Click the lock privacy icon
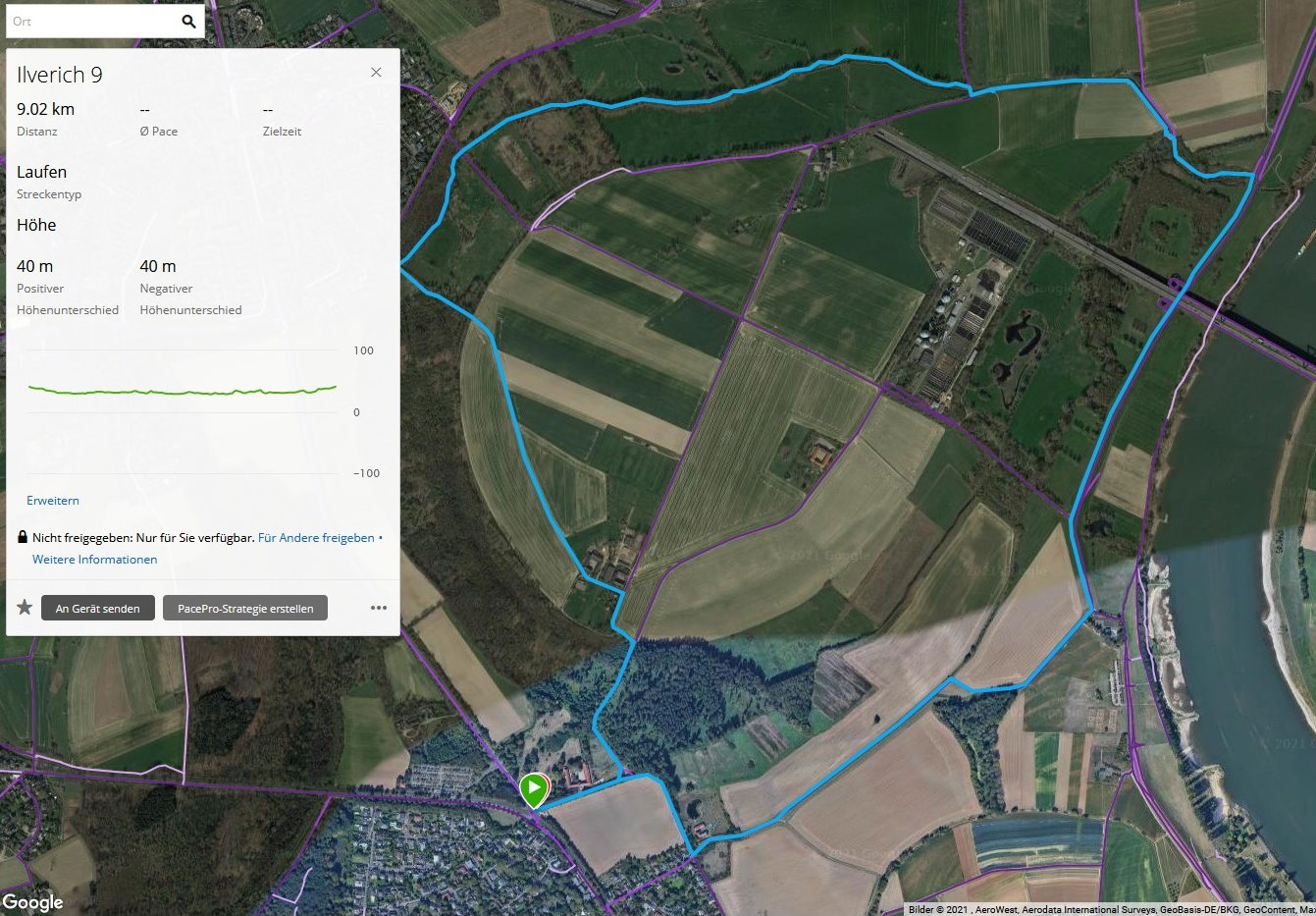 tap(23, 538)
